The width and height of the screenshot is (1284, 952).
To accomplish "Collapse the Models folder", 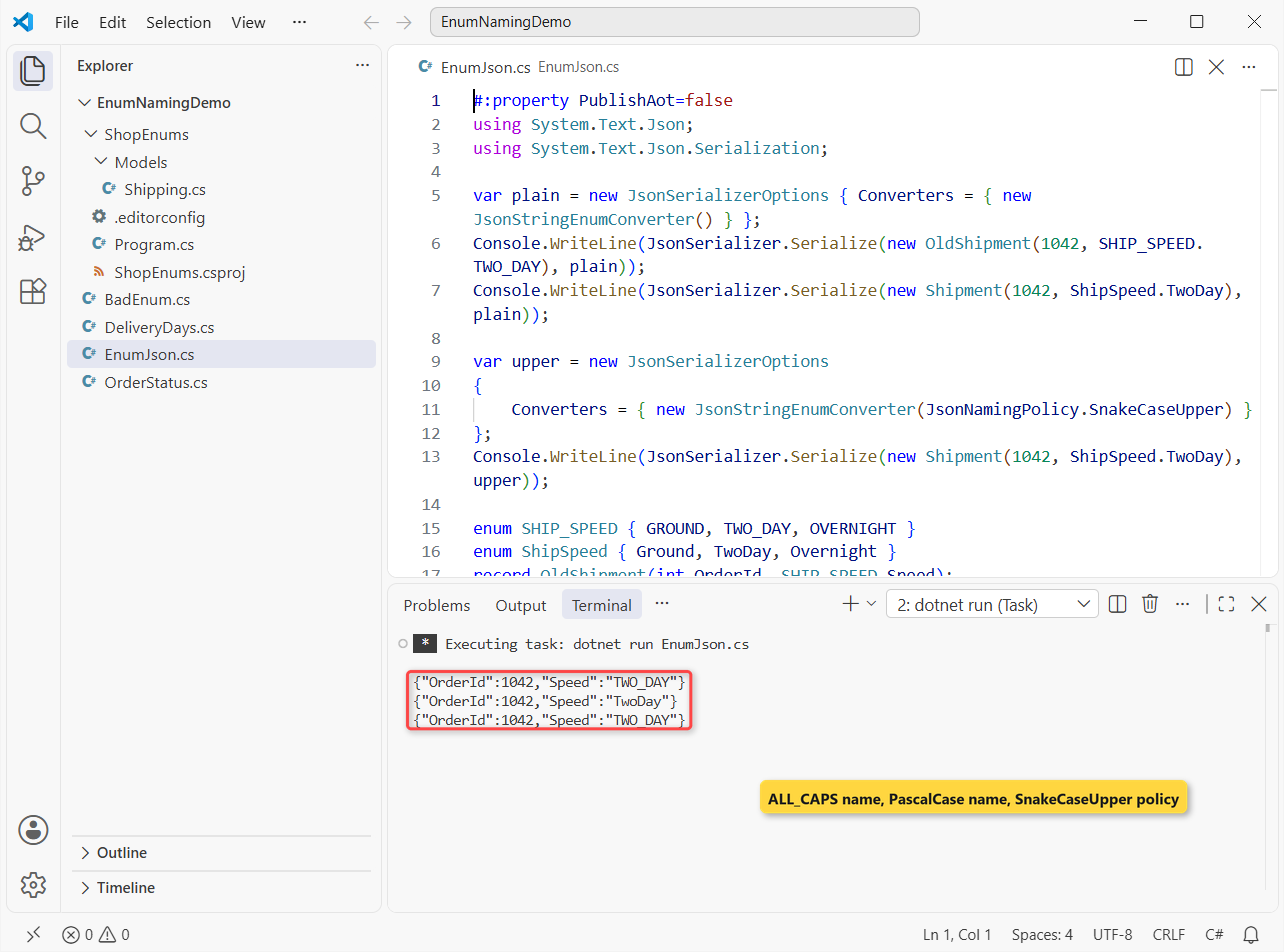I will tap(101, 162).
